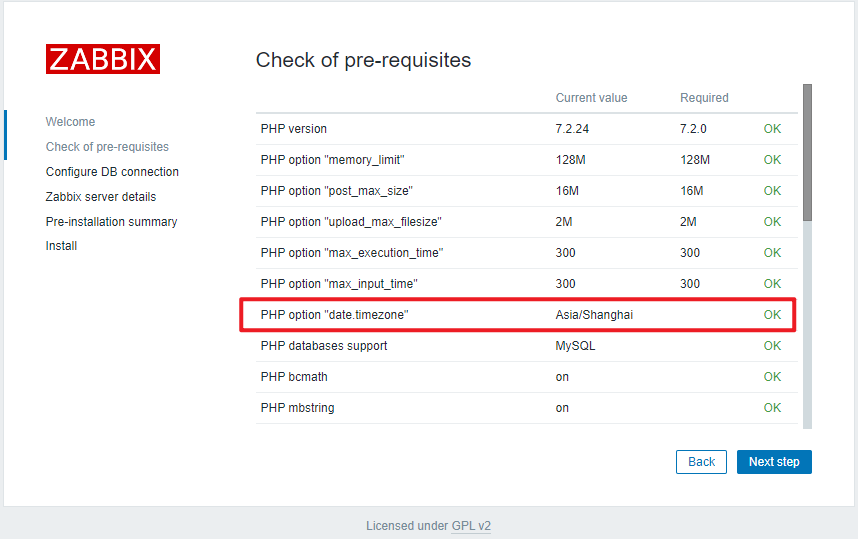Click the Required column header
858x539 pixels.
[x=704, y=98]
